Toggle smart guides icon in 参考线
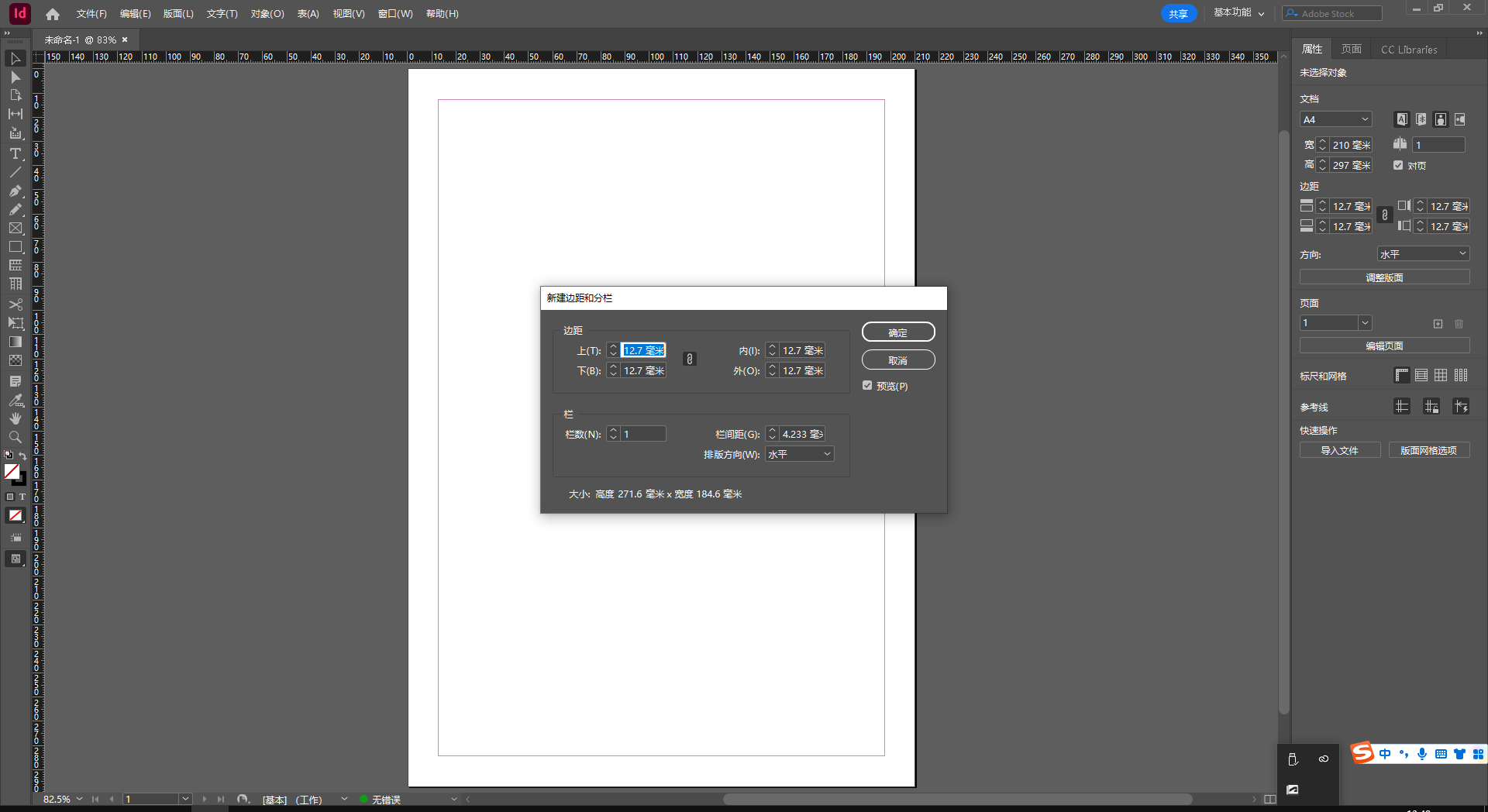Viewport: 1488px width, 812px height. coord(1461,407)
